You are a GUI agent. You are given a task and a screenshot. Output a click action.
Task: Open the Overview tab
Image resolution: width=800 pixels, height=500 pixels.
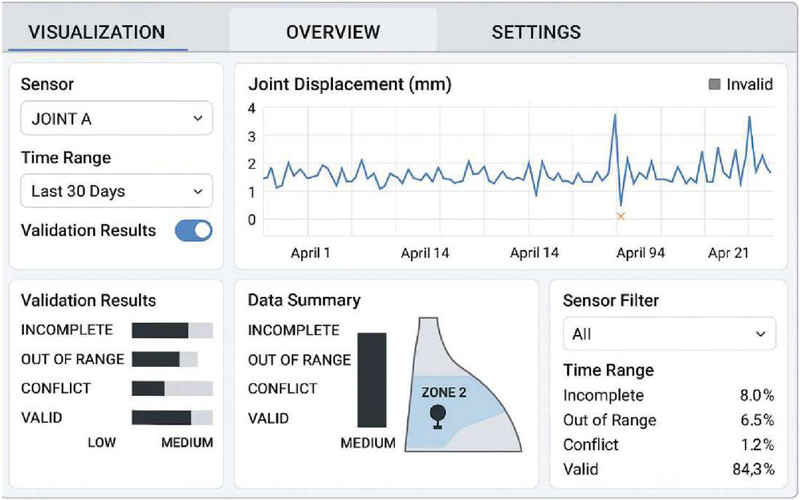coord(333,32)
